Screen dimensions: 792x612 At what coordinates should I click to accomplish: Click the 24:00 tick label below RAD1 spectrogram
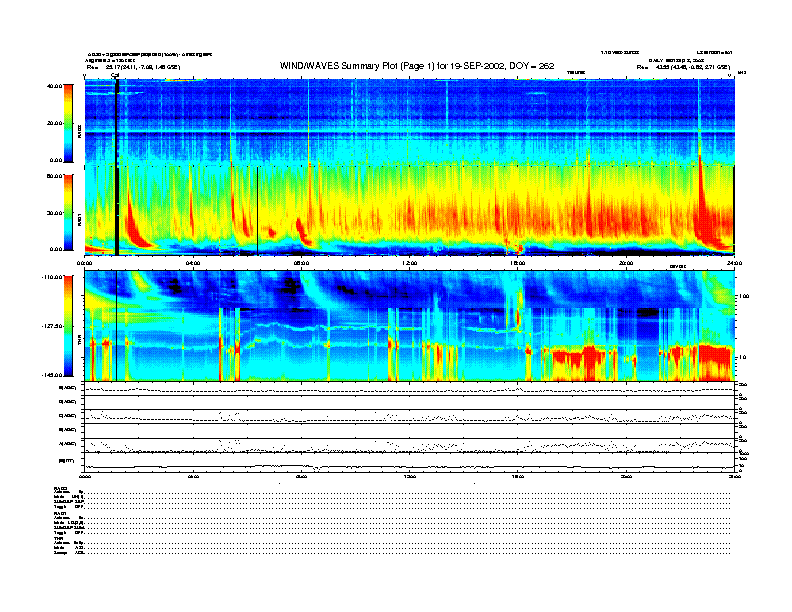[734, 263]
